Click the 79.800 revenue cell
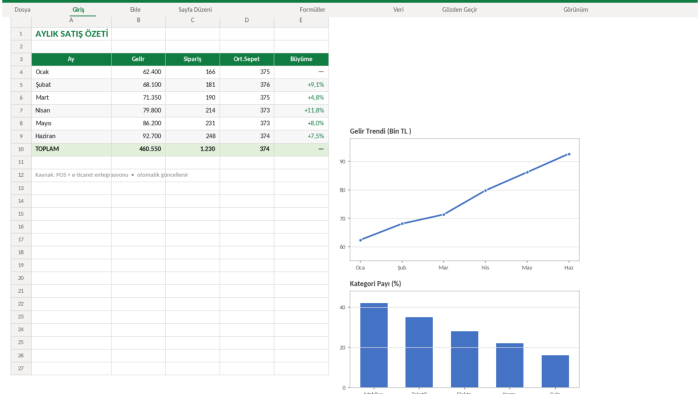The image size is (700, 394). click(x=138, y=110)
